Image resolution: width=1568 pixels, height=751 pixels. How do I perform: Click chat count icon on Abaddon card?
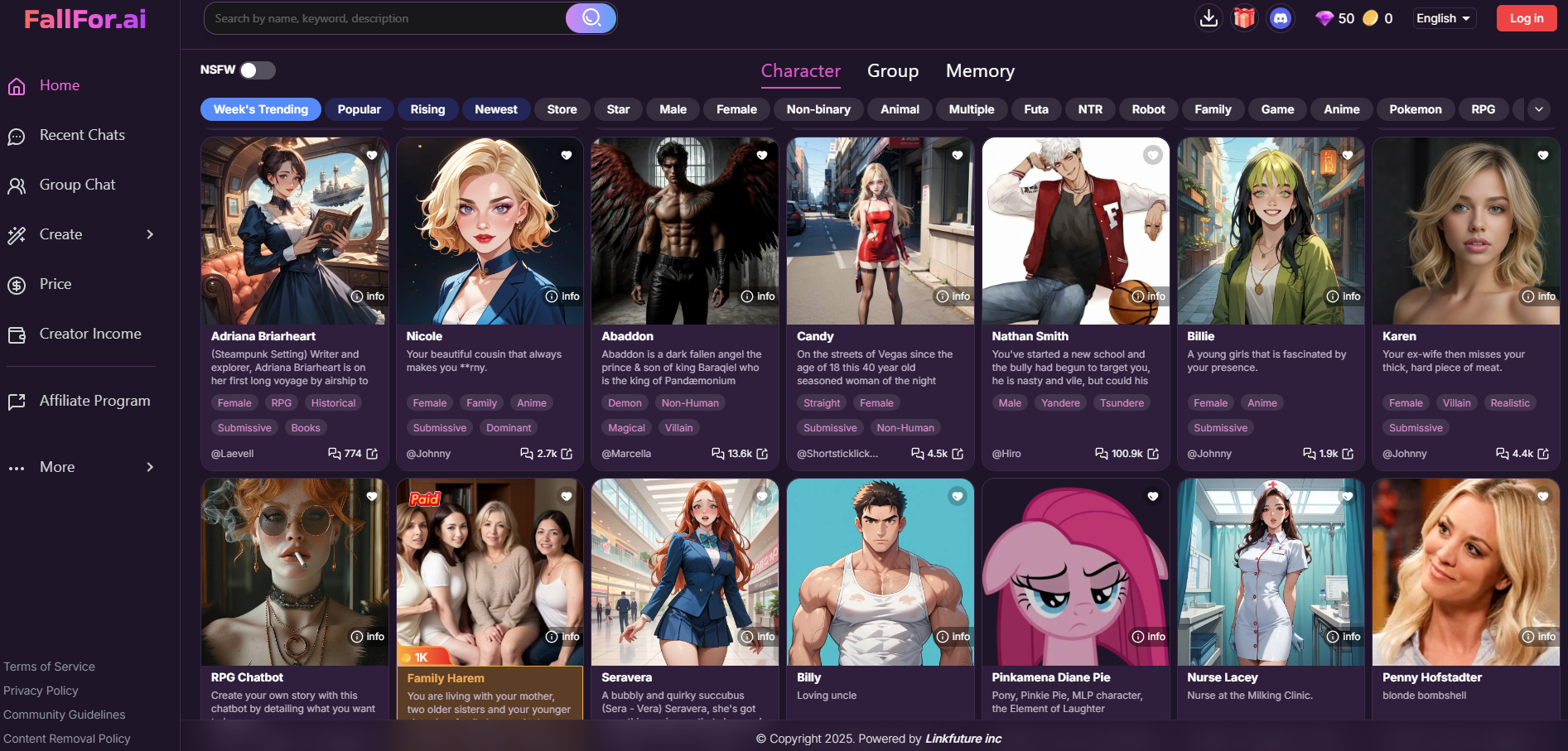tap(718, 454)
